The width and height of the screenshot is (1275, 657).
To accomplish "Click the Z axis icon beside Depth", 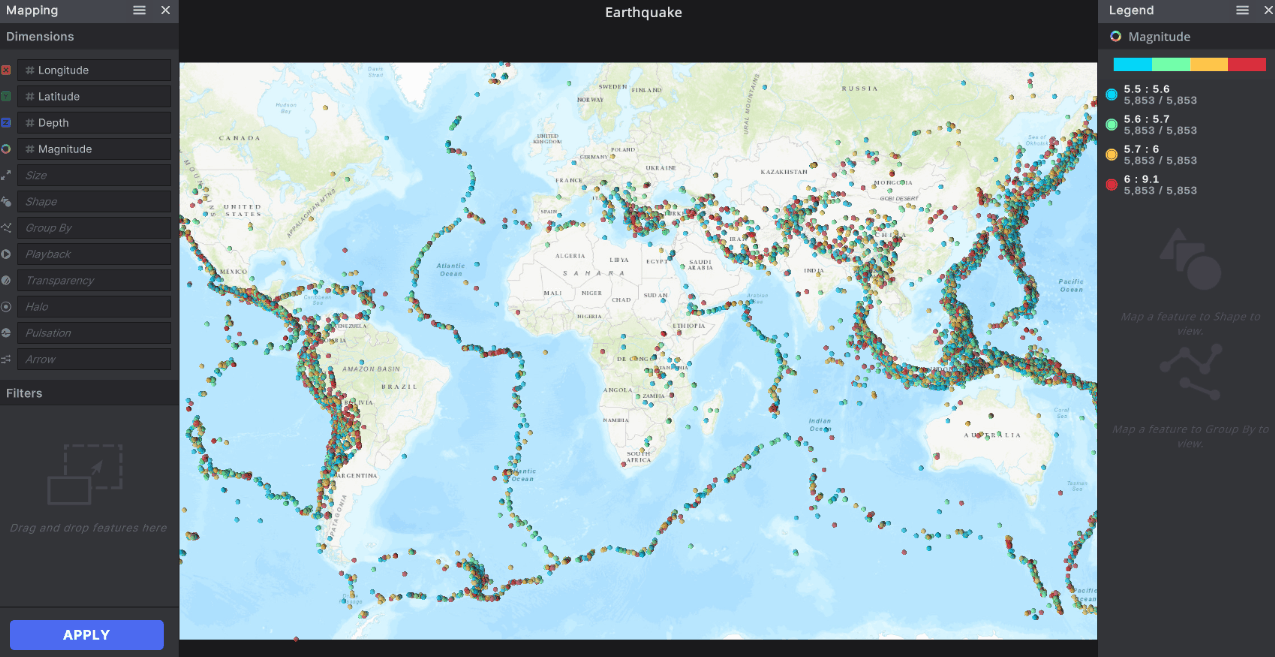I will [x=6, y=123].
